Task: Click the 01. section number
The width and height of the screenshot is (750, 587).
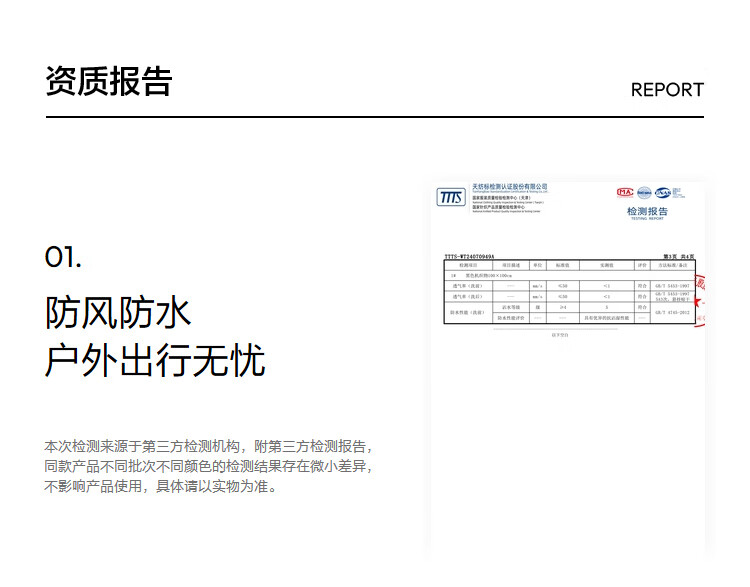Action: (63, 257)
